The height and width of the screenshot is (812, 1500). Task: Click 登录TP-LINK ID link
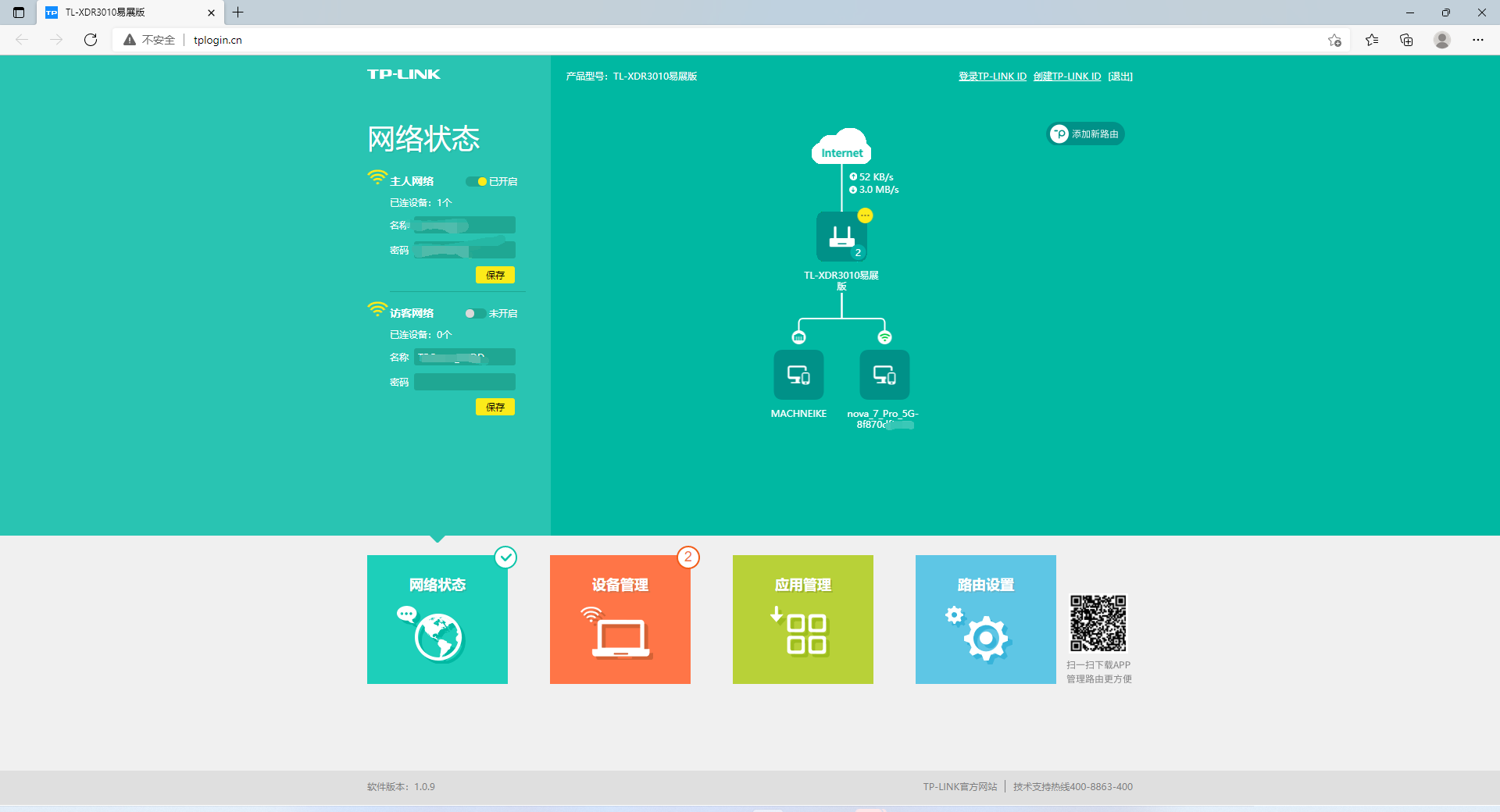(993, 77)
